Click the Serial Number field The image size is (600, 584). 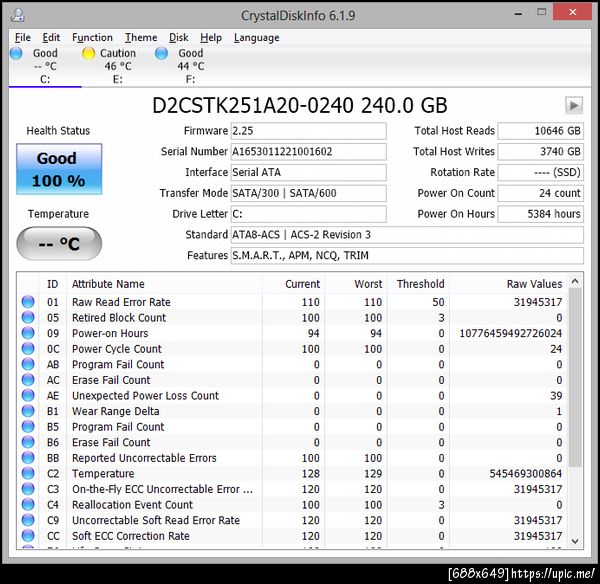[308, 152]
